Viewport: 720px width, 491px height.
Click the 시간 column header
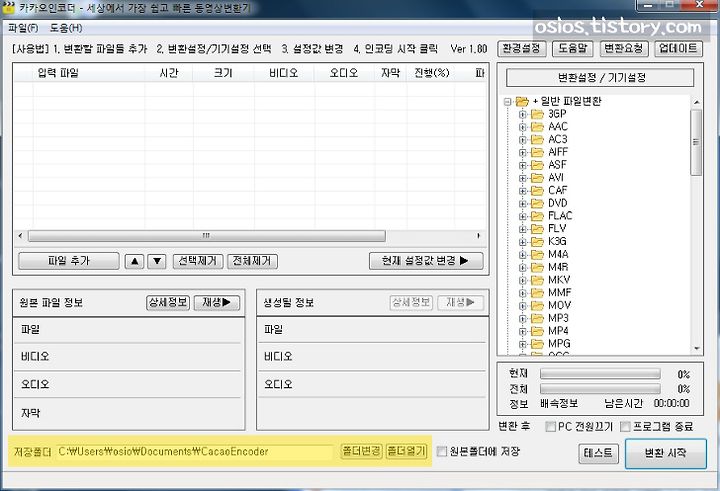point(169,73)
